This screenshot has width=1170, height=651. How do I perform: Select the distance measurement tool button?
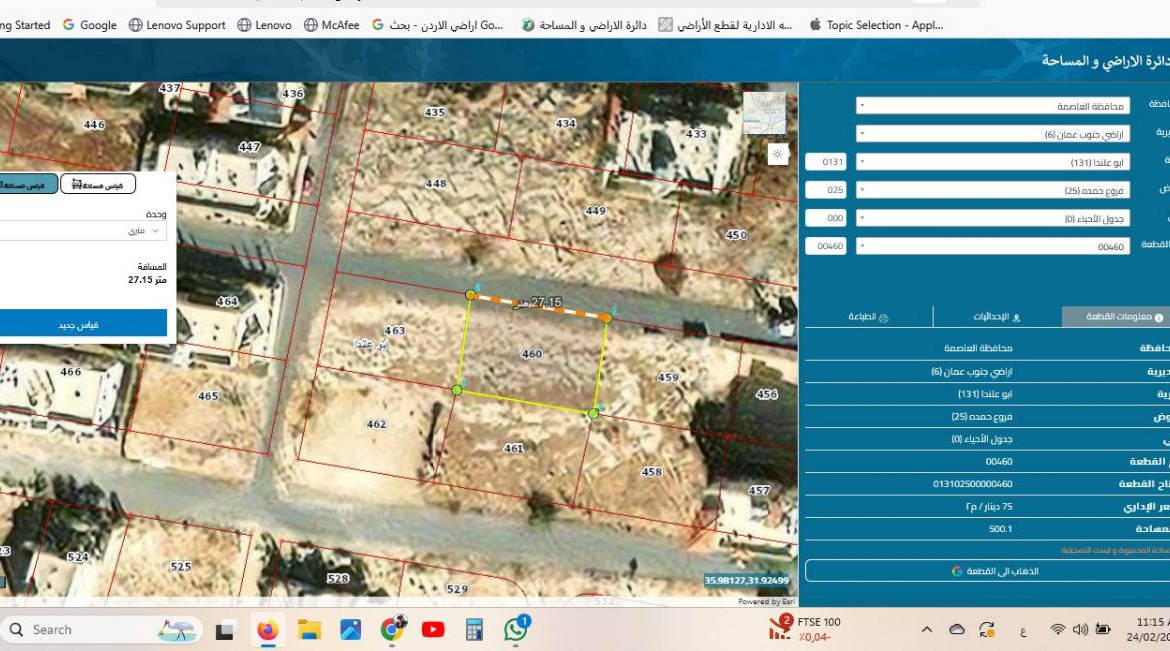point(26,184)
